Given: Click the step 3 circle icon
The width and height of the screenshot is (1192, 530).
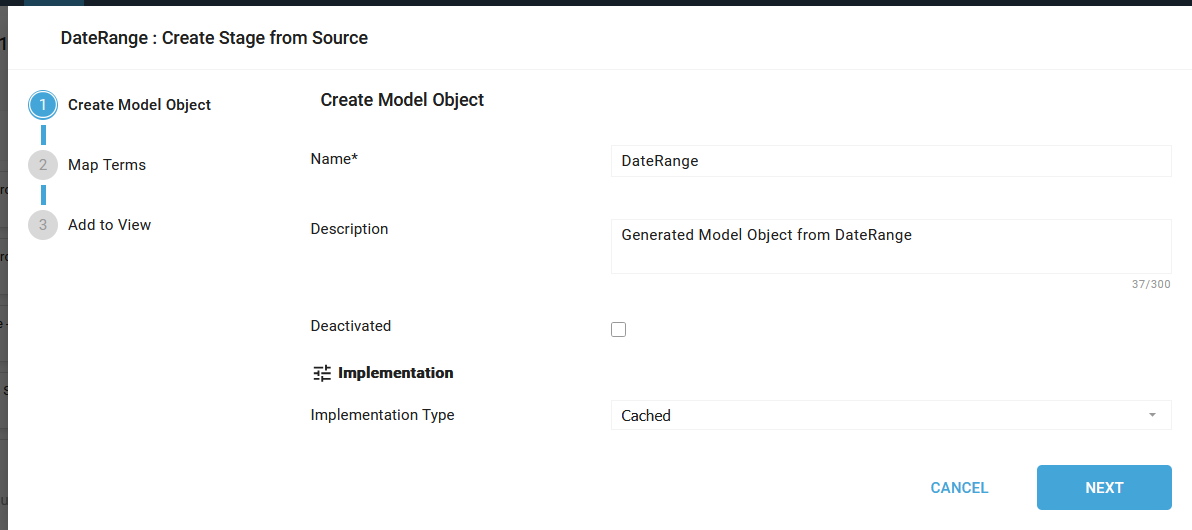Looking at the screenshot, I should pyautogui.click(x=43, y=225).
